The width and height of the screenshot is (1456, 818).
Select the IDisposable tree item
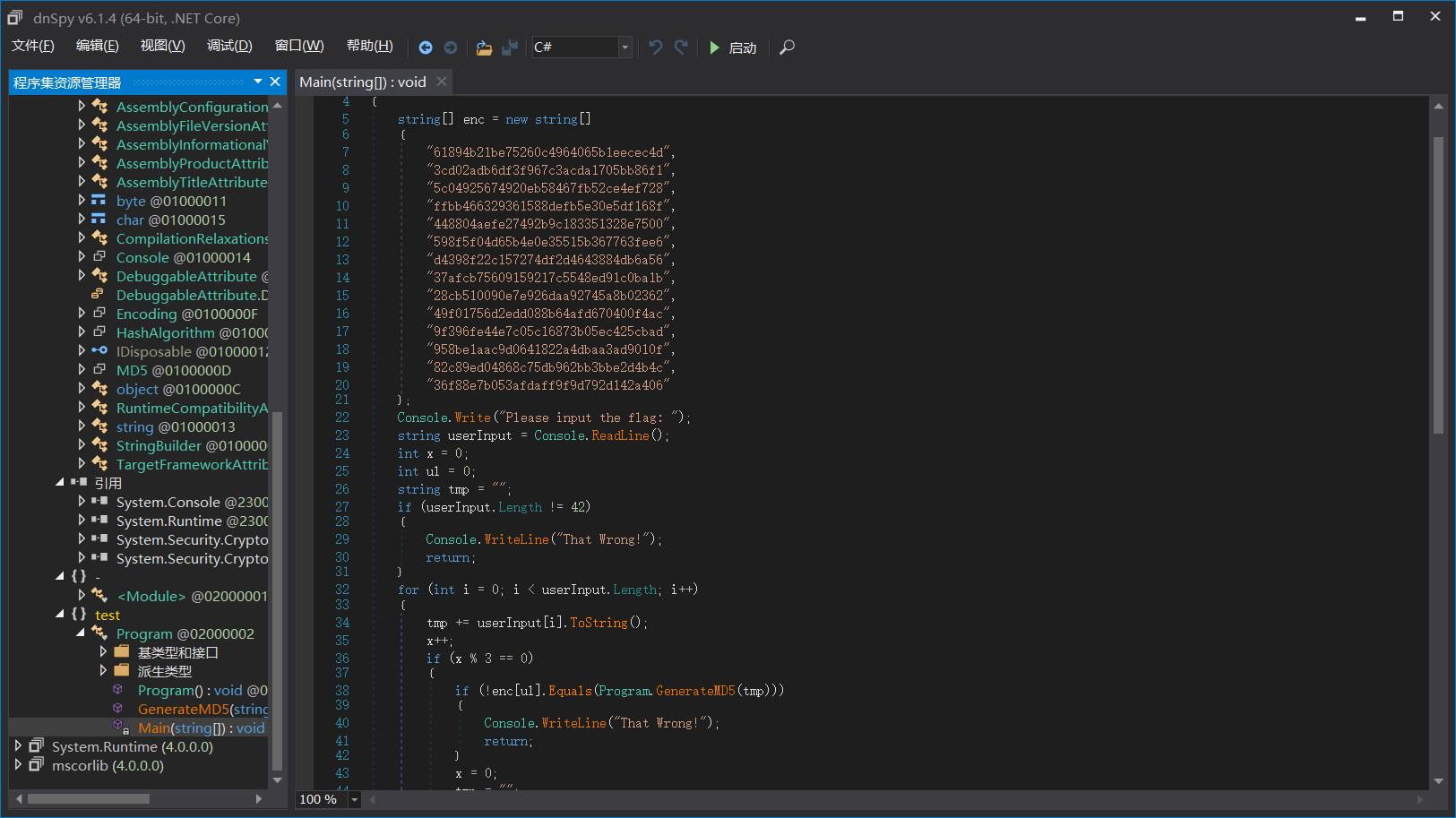click(192, 351)
